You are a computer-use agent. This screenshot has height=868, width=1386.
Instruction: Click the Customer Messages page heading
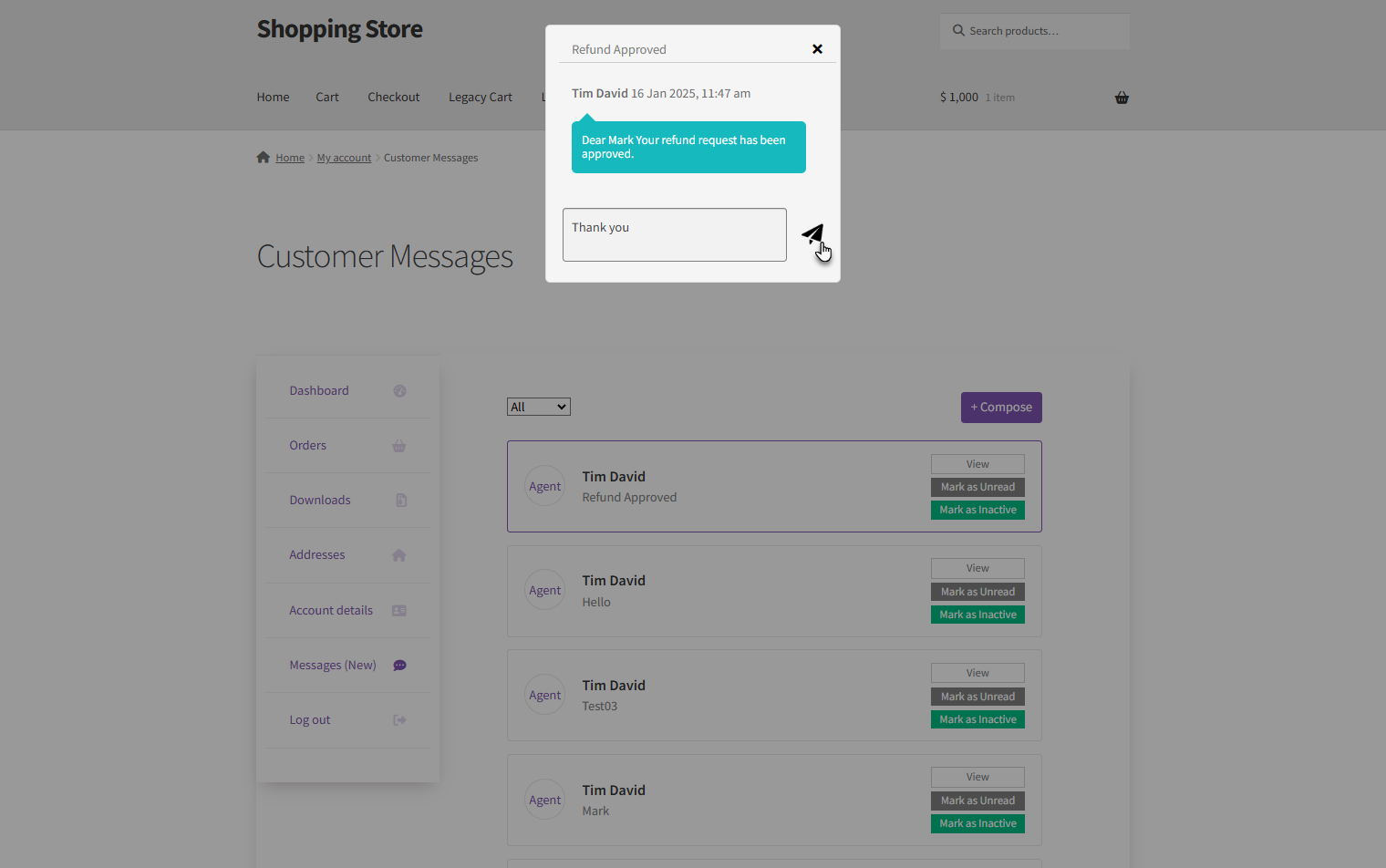click(385, 257)
